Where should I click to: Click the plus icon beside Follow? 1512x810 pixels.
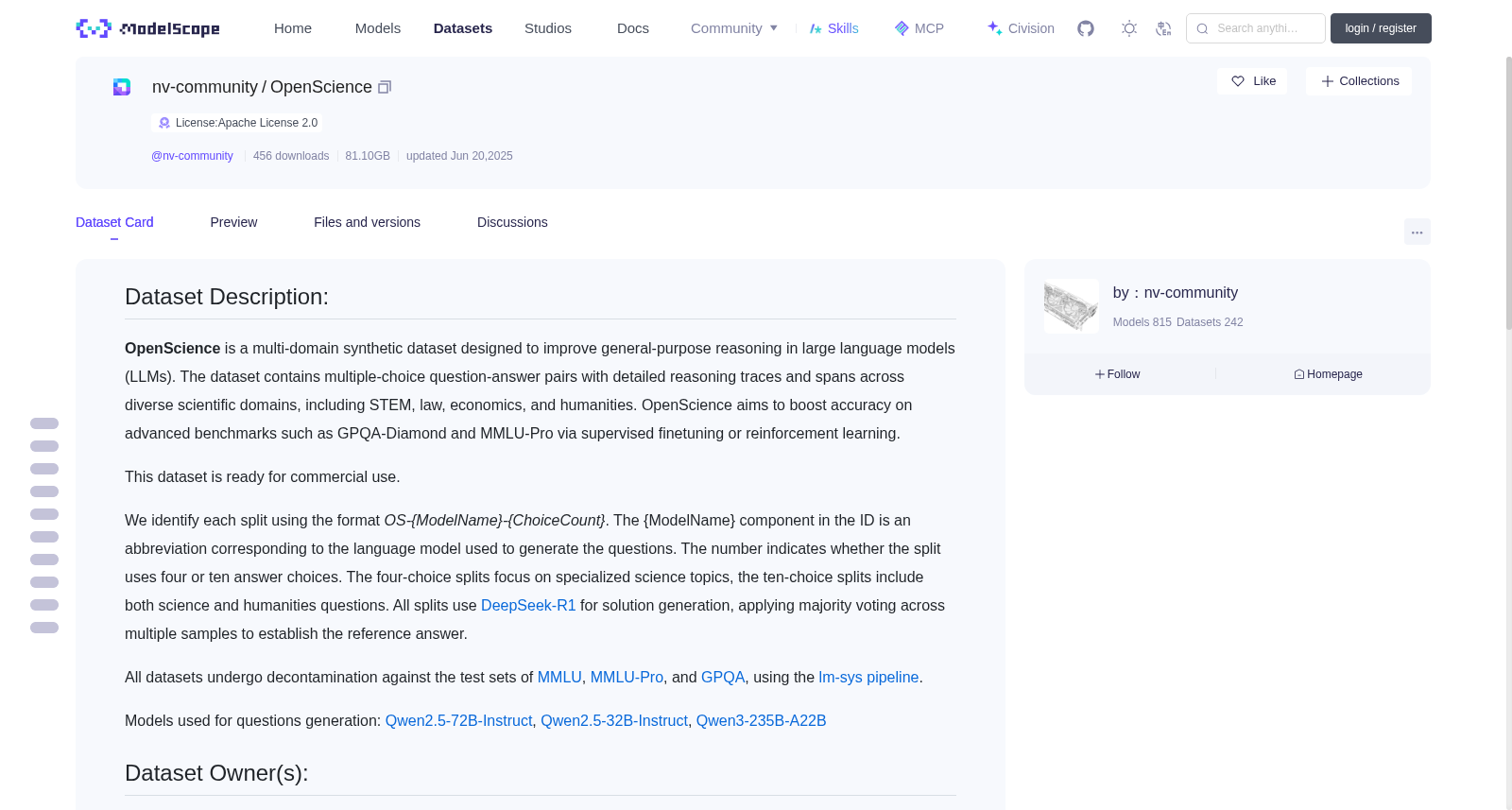[1100, 374]
